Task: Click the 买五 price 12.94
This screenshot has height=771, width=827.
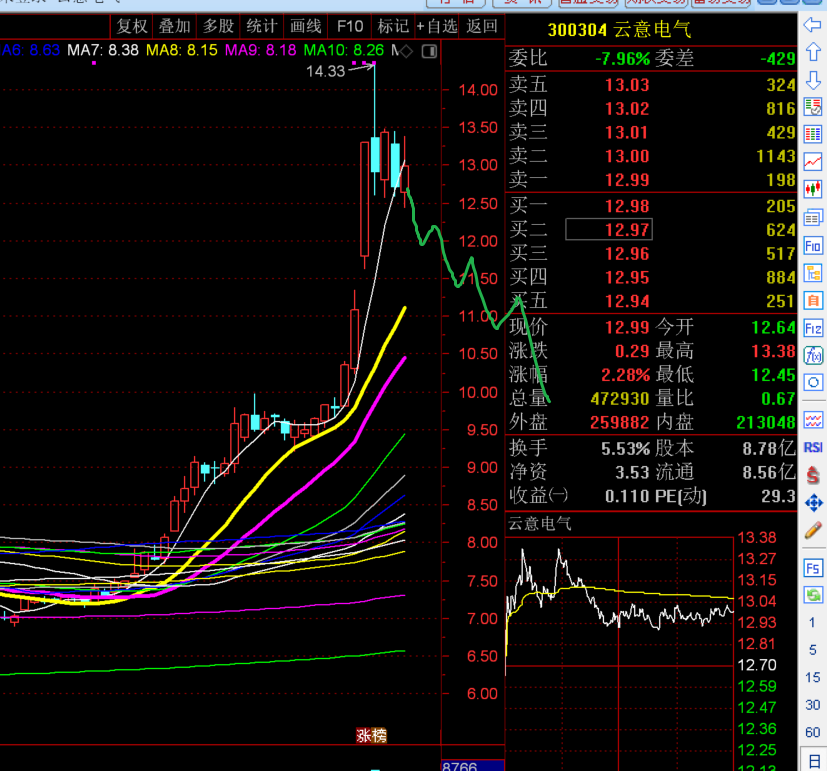Action: tap(627, 301)
